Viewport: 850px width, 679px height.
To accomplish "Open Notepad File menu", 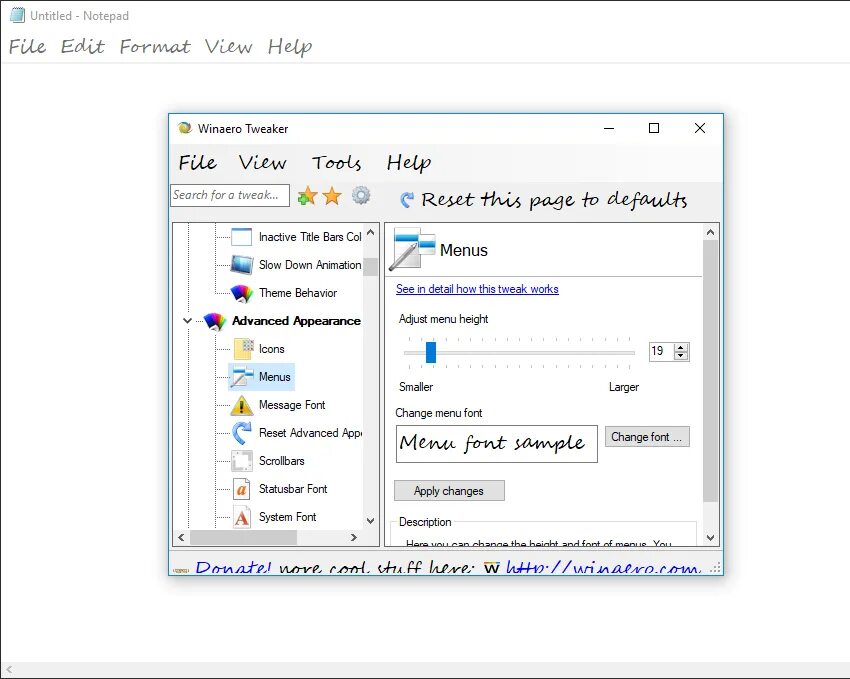I will 28,47.
